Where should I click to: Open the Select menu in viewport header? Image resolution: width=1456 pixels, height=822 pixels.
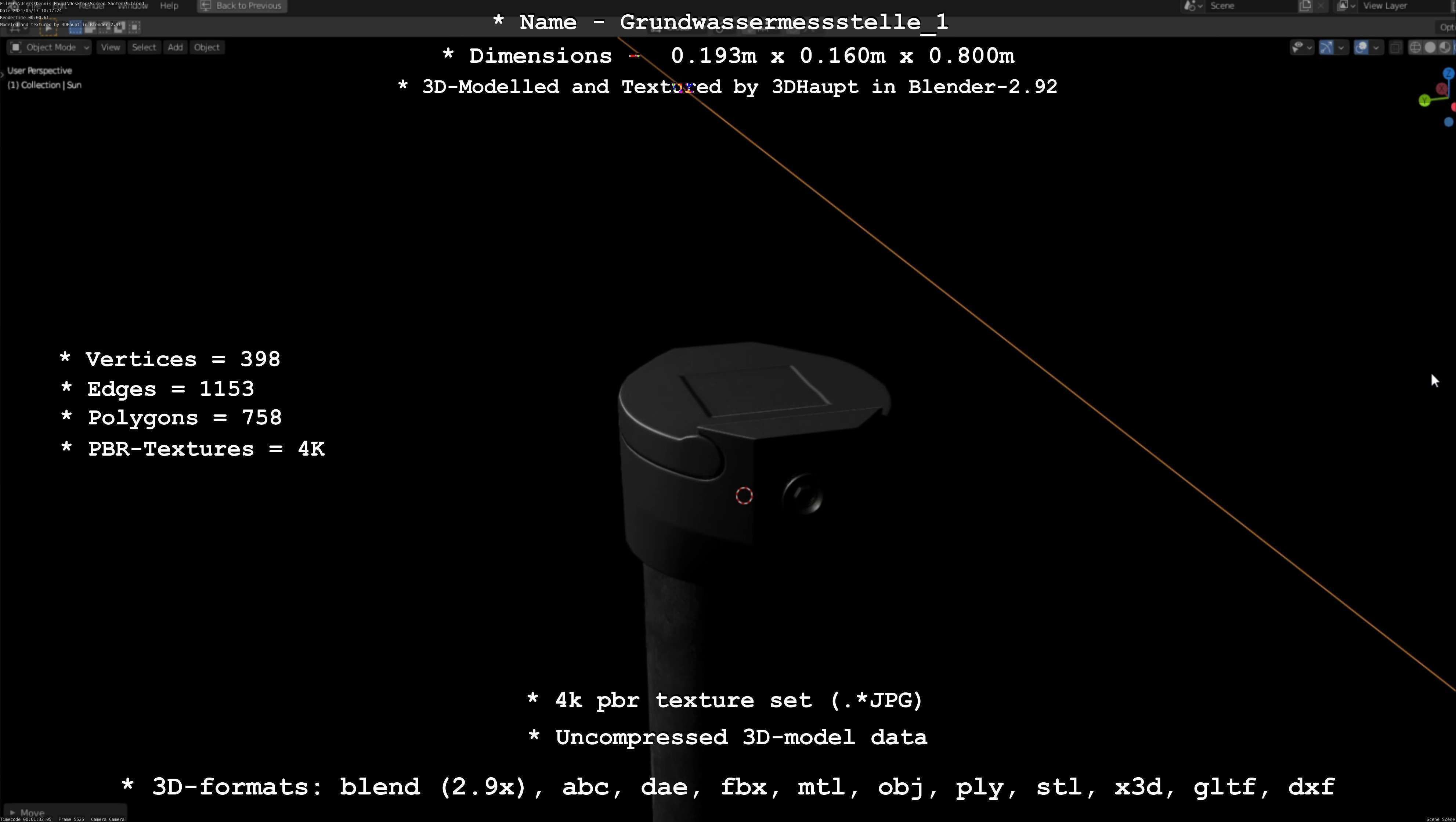click(x=144, y=47)
